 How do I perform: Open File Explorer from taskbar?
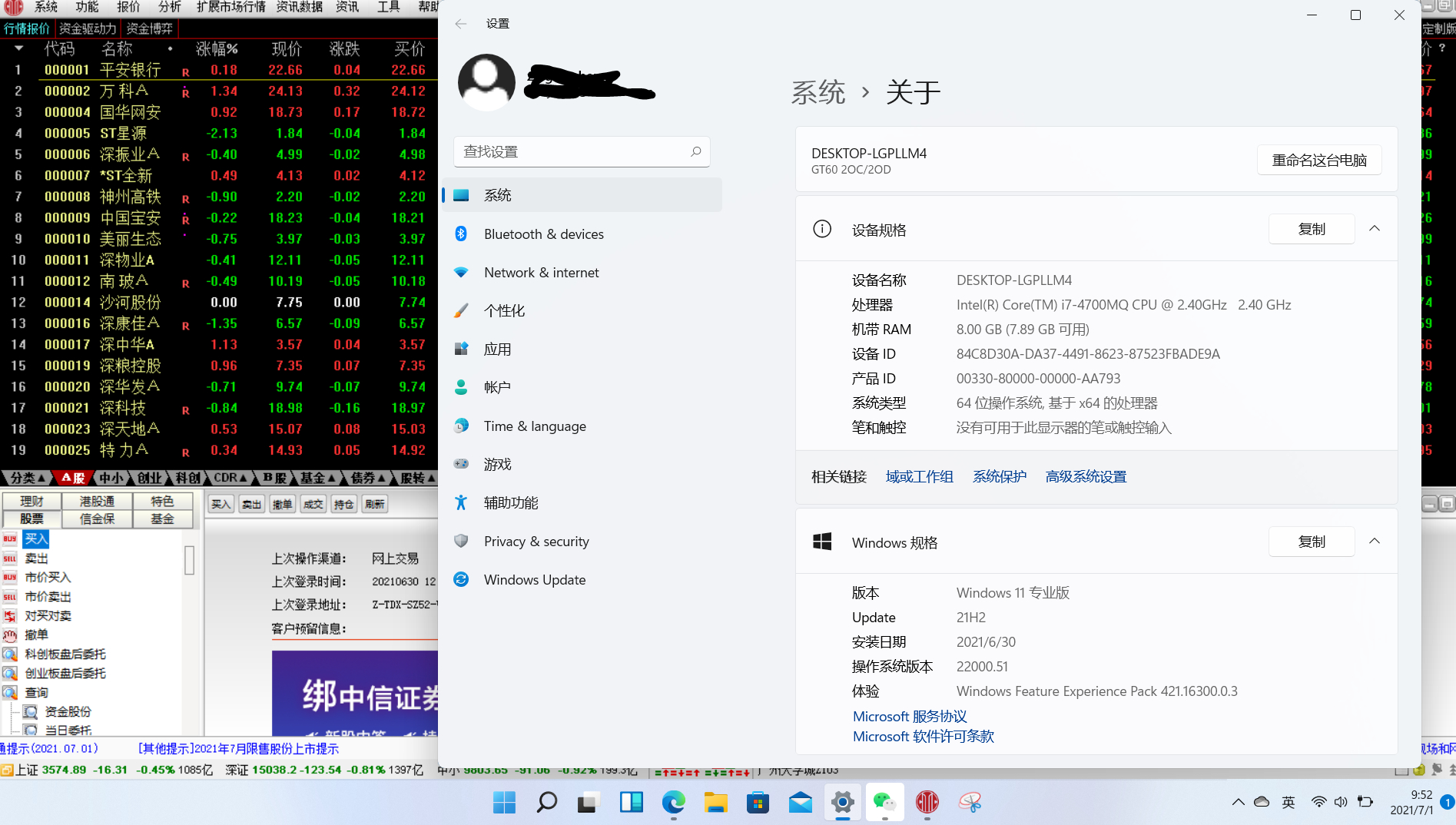coord(715,803)
